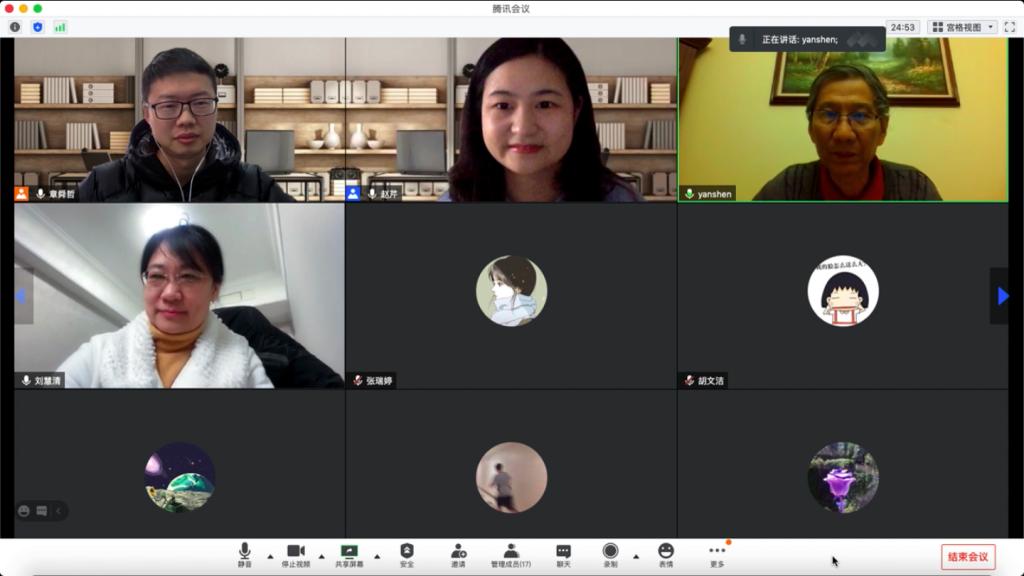Open the 宫格视图 layout dropdown
Screen dimensions: 1024x576
[962, 27]
